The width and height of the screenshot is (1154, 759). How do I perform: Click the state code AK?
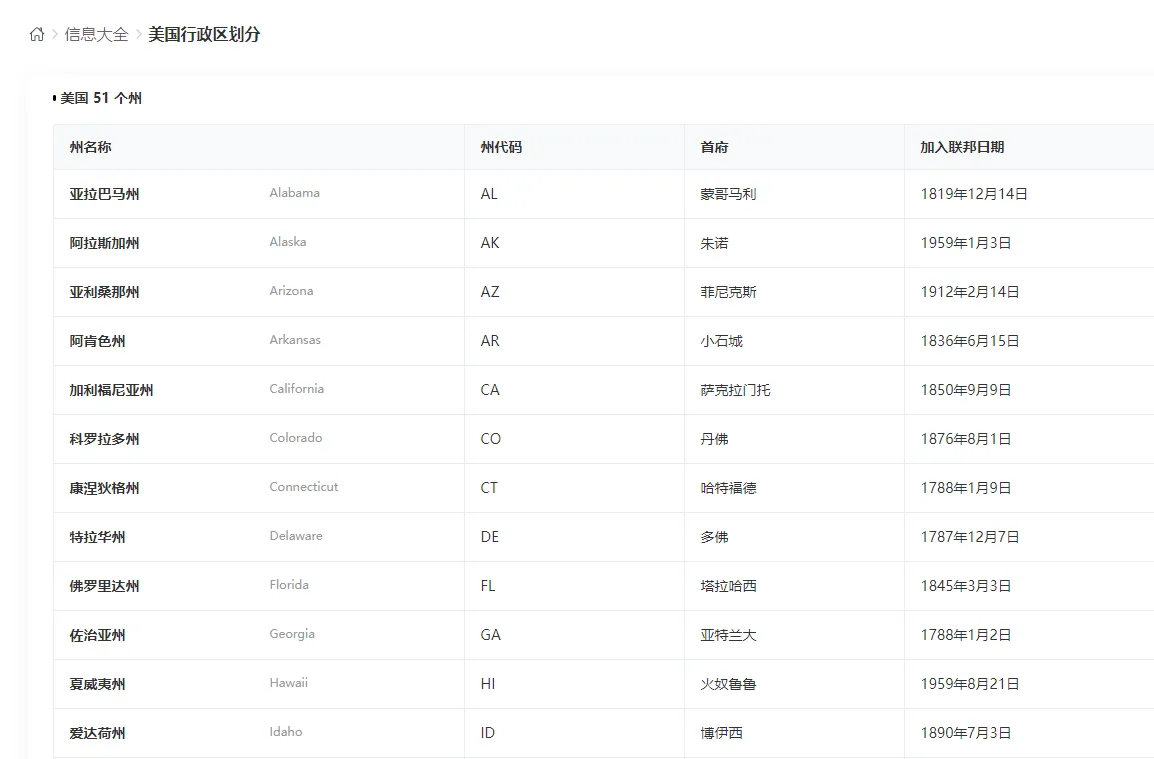click(x=489, y=243)
